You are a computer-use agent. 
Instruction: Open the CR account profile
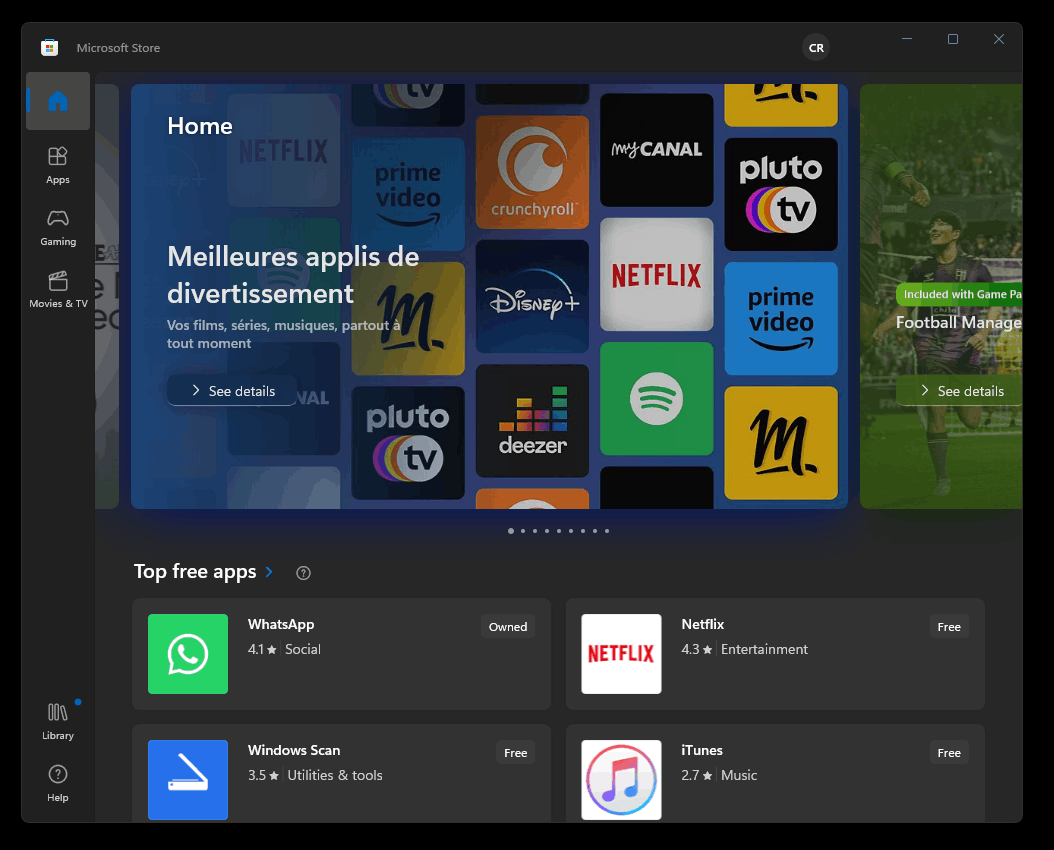pyautogui.click(x=815, y=48)
